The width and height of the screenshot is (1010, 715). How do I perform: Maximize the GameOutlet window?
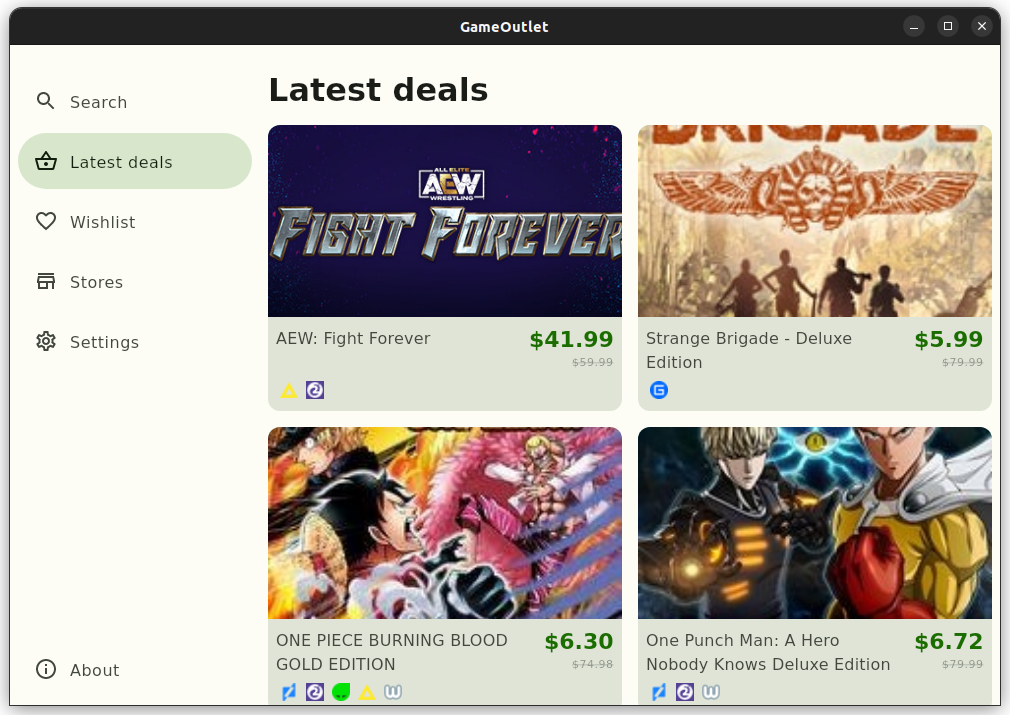click(x=948, y=26)
